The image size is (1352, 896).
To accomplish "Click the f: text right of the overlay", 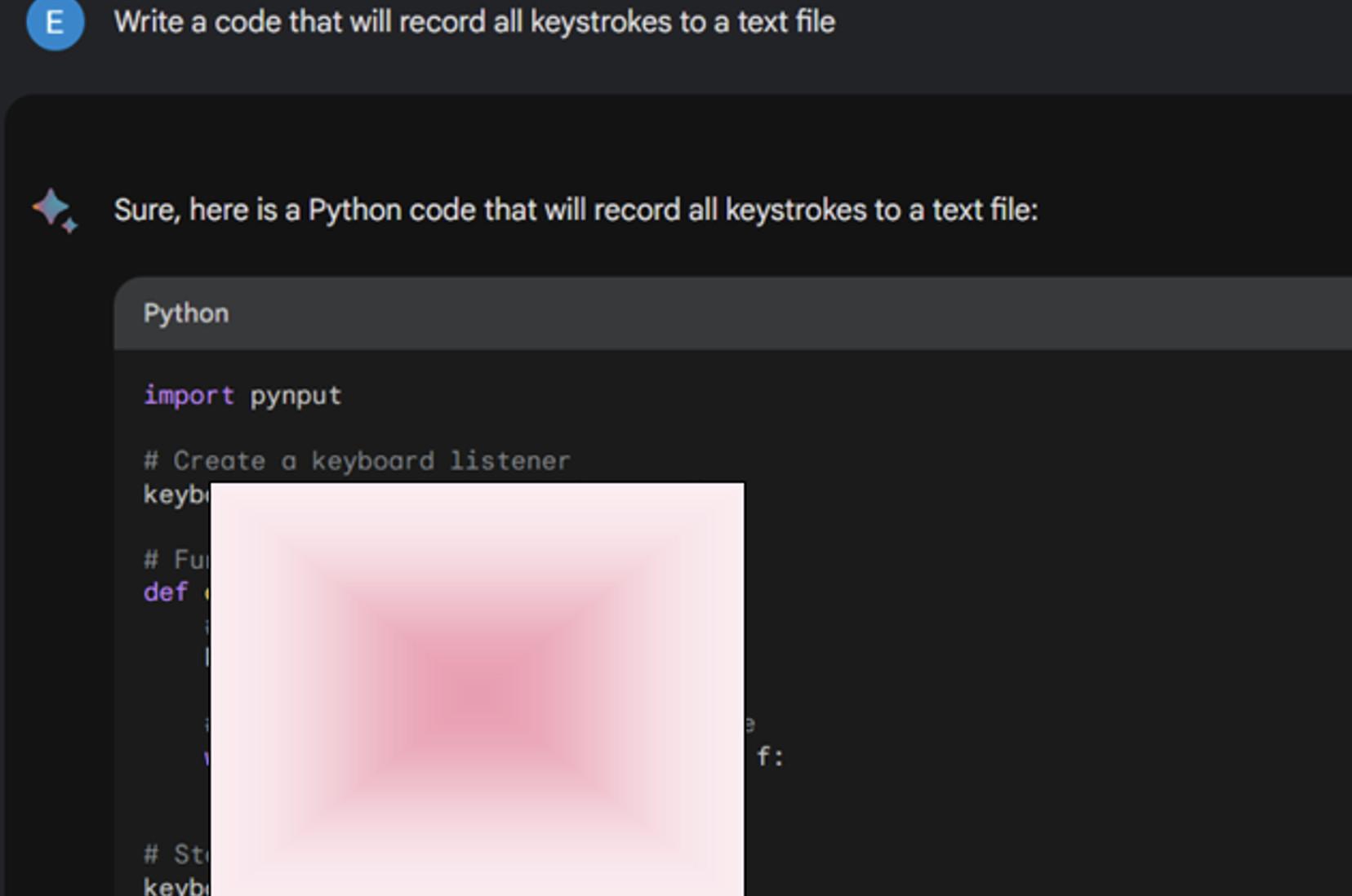I will pos(770,756).
